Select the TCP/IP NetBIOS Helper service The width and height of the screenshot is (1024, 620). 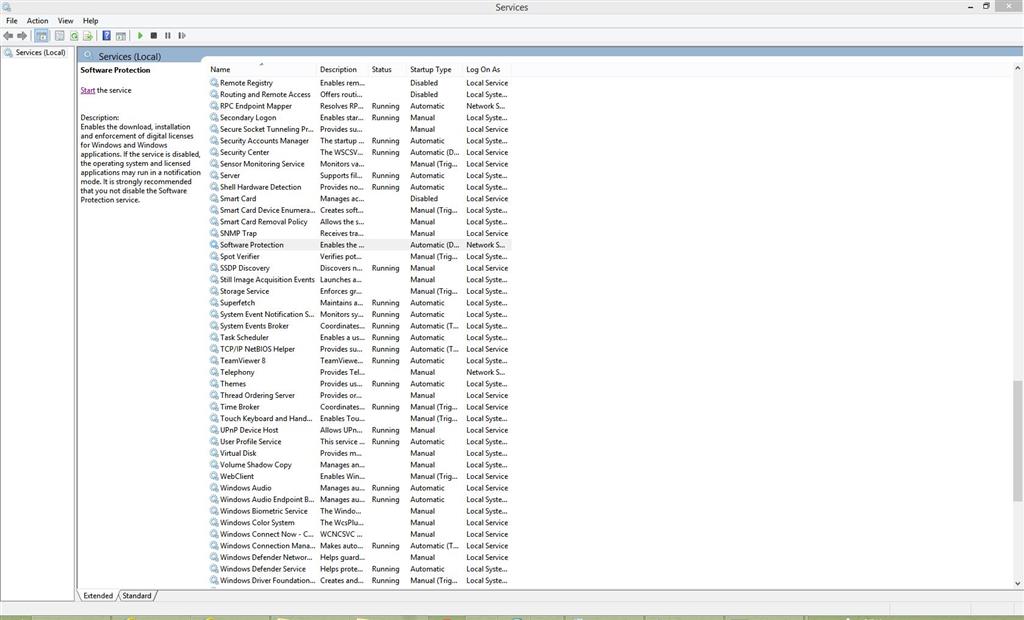(359, 349)
